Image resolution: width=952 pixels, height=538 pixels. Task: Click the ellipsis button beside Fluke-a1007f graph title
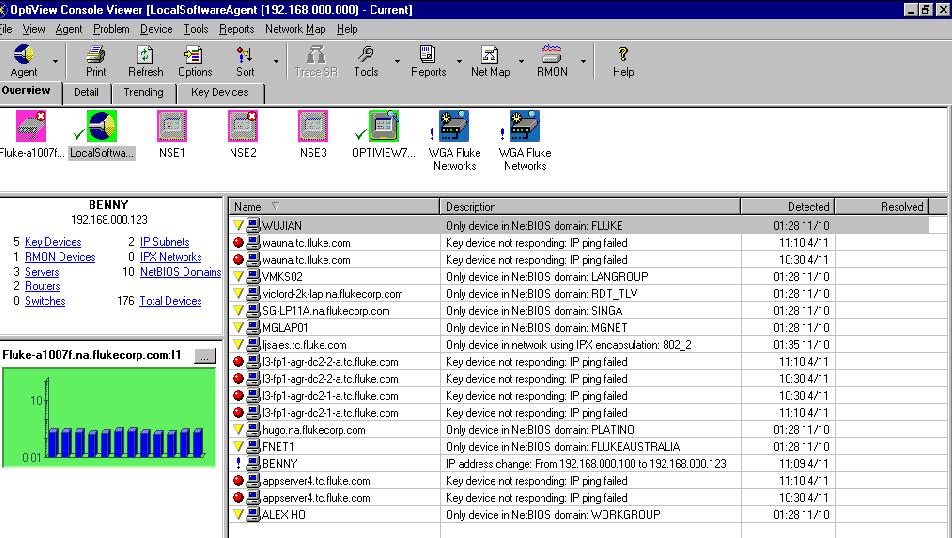(x=203, y=355)
